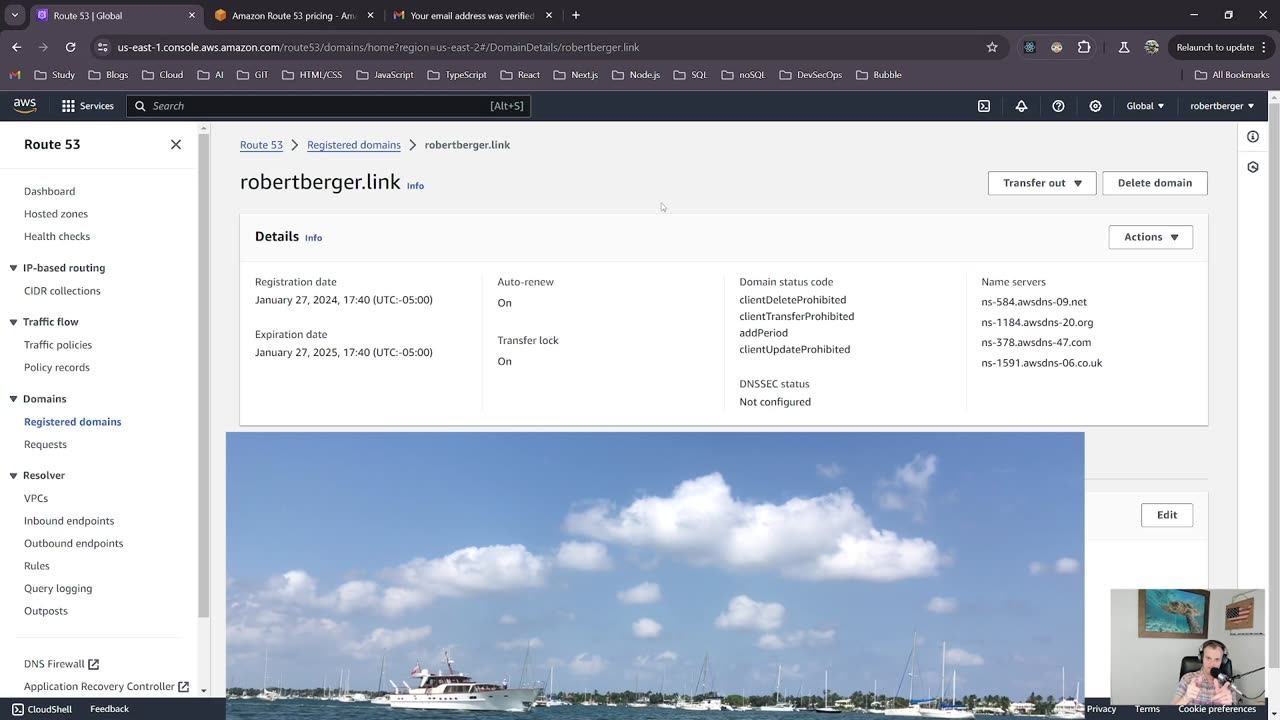Open the DevSecOps bookmarks folder
The width and height of the screenshot is (1280, 720).
coord(811,75)
